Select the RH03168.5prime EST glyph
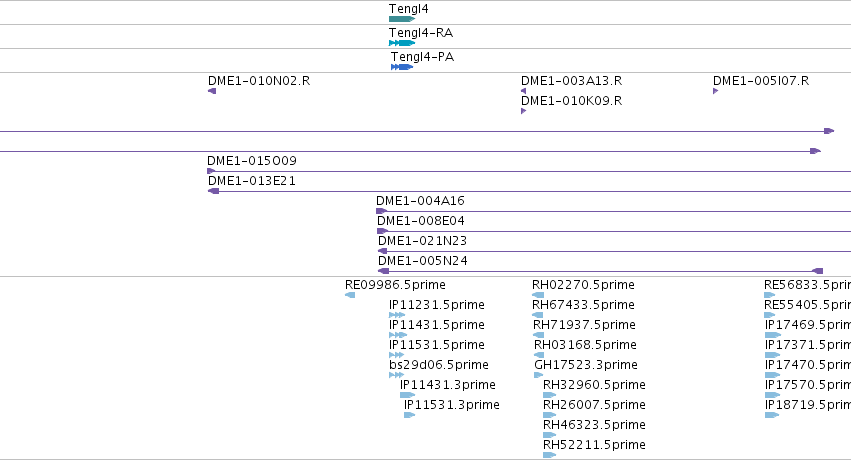Screen dimensions: 851x460 pyautogui.click(x=539, y=355)
